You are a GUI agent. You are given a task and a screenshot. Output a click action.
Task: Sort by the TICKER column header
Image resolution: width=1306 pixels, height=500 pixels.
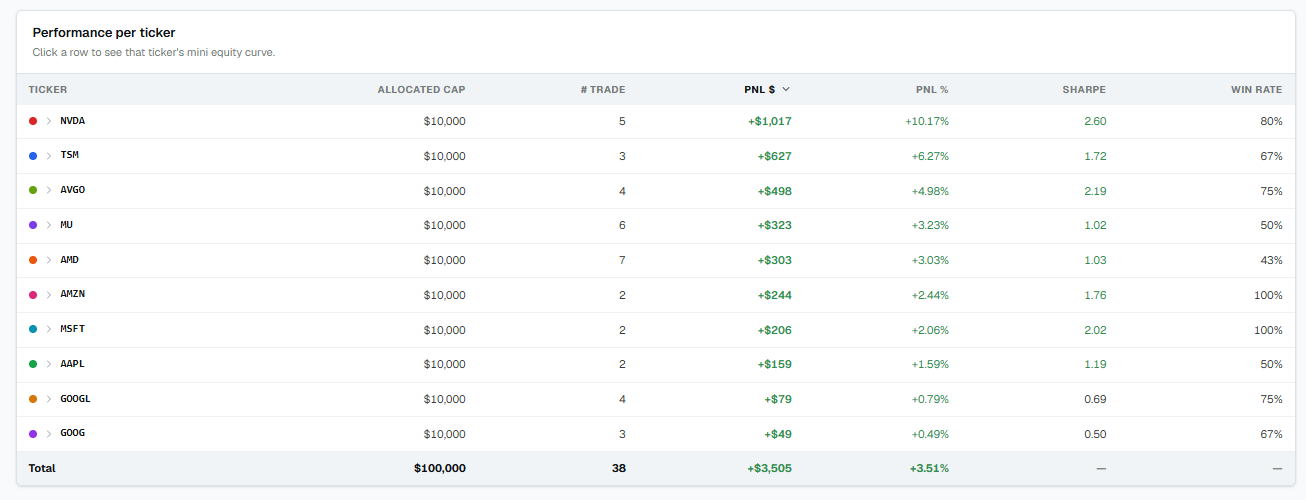[48, 90]
